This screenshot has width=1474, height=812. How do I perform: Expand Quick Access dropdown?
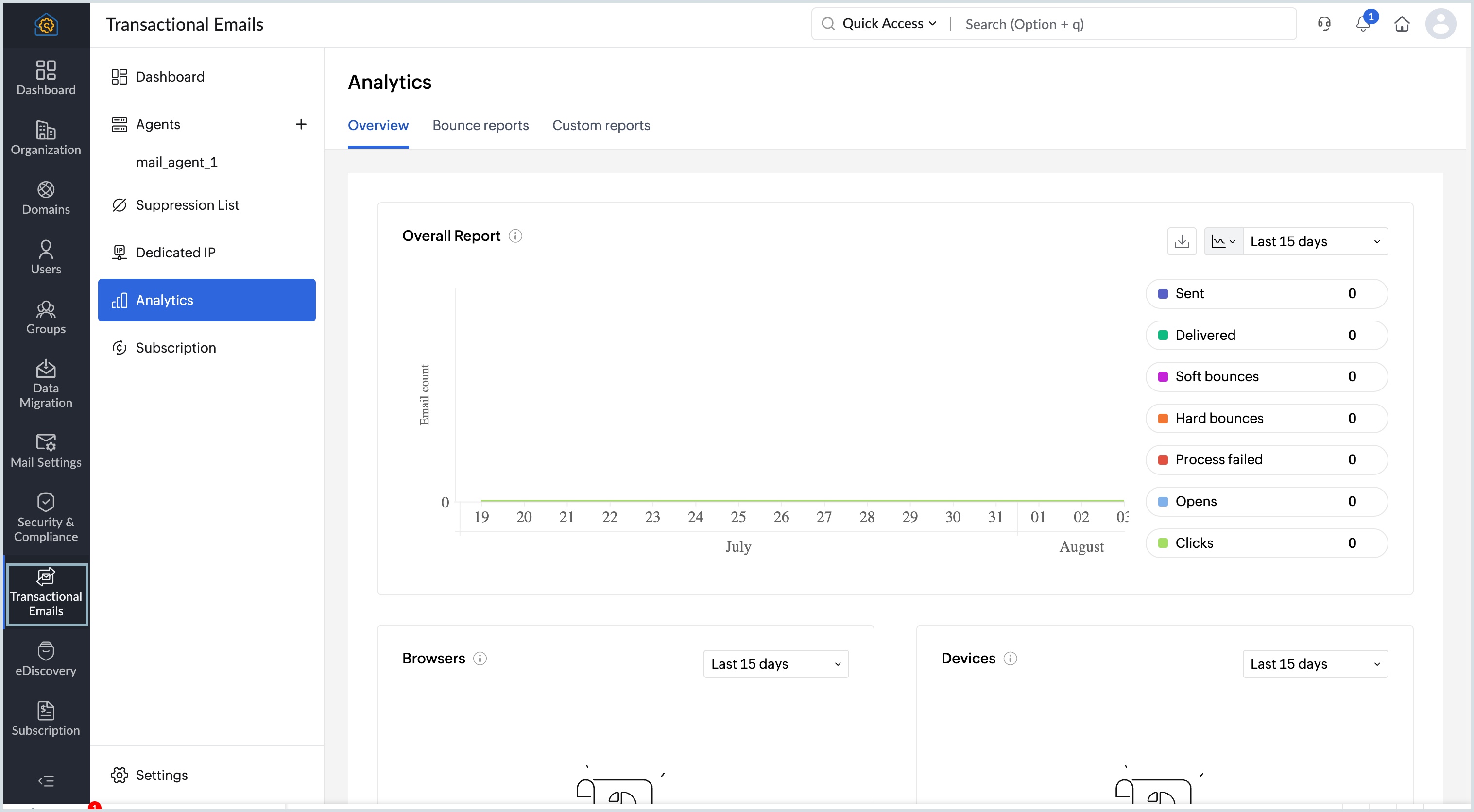[889, 23]
